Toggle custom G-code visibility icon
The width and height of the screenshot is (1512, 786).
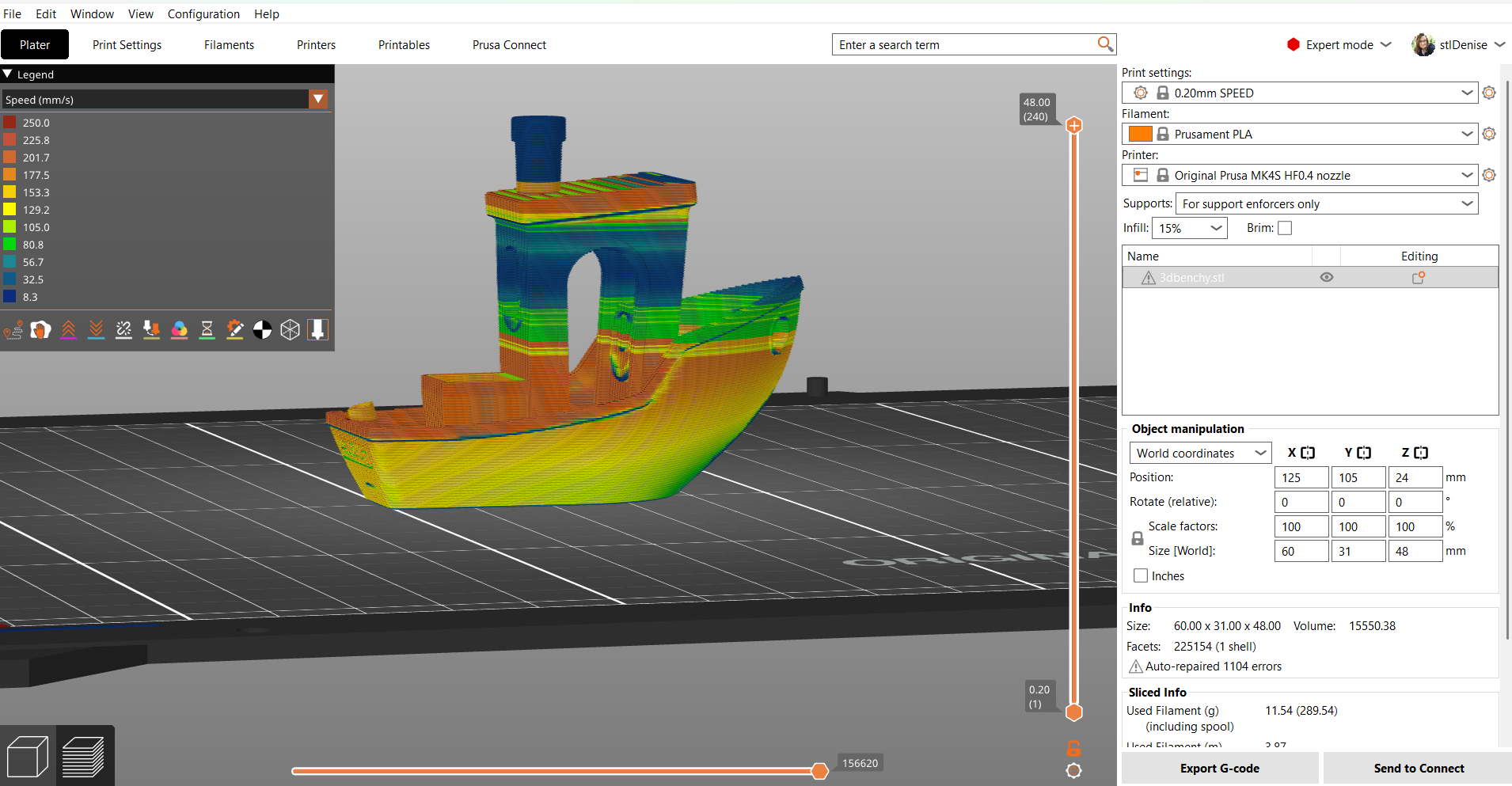[235, 330]
